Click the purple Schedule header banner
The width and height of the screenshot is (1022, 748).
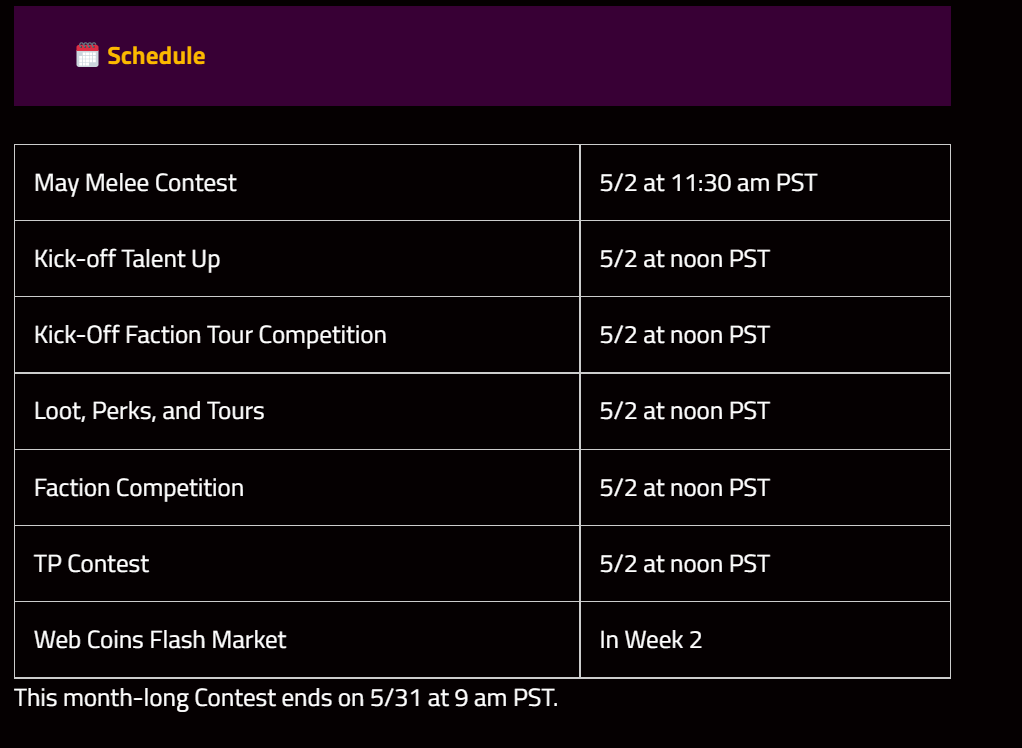[x=482, y=56]
